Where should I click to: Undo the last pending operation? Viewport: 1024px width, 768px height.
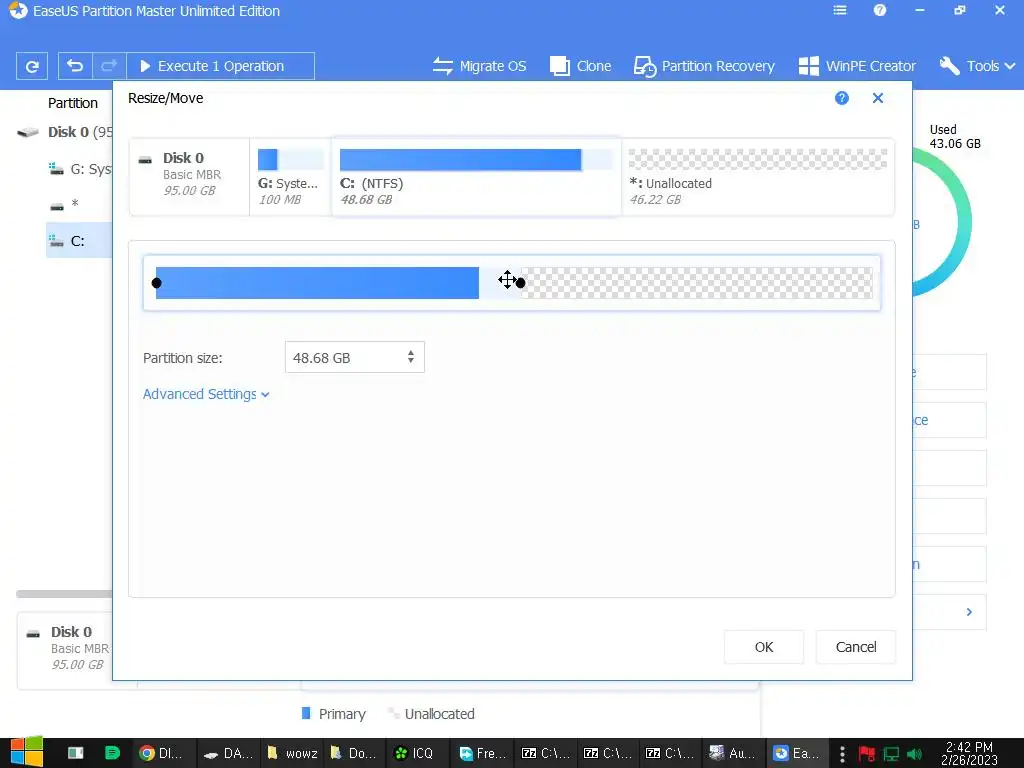click(x=75, y=66)
